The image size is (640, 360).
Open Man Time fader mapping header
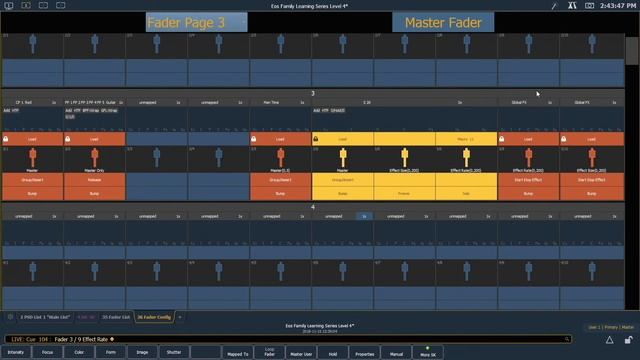272,102
